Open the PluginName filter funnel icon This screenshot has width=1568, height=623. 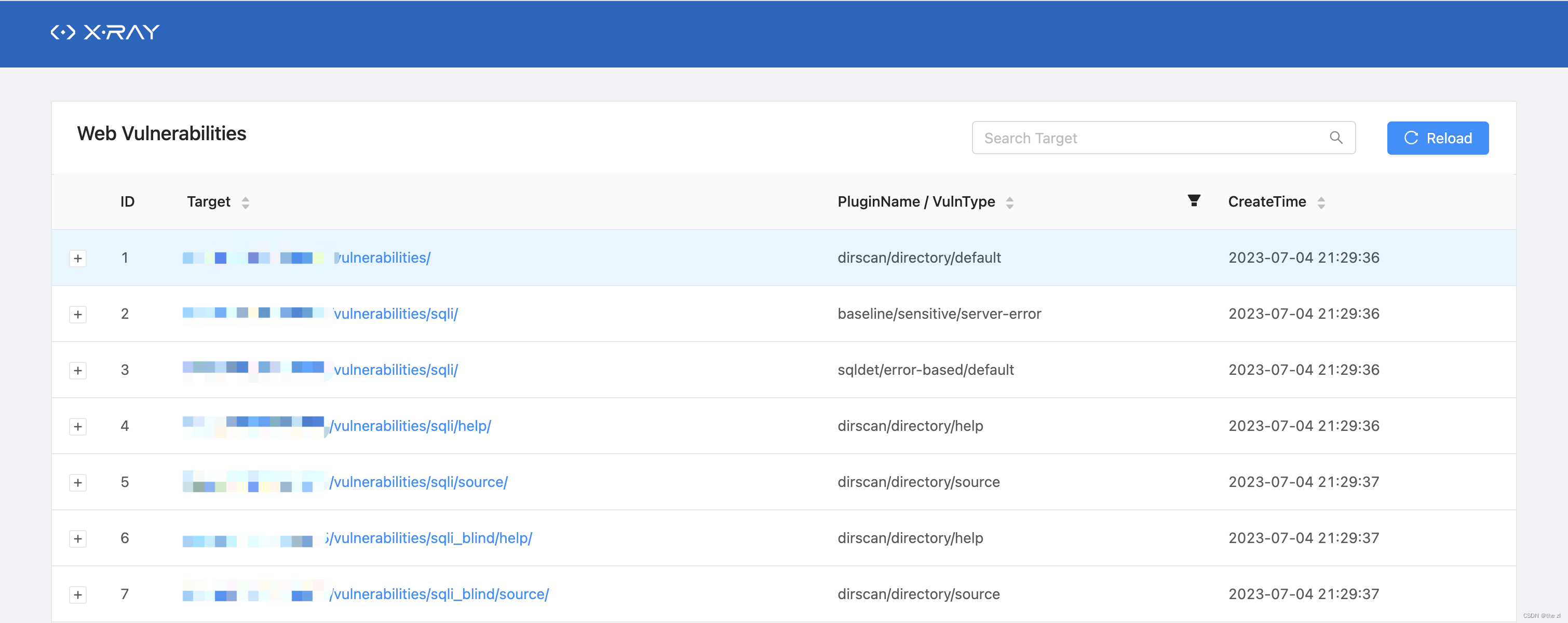pos(1194,201)
